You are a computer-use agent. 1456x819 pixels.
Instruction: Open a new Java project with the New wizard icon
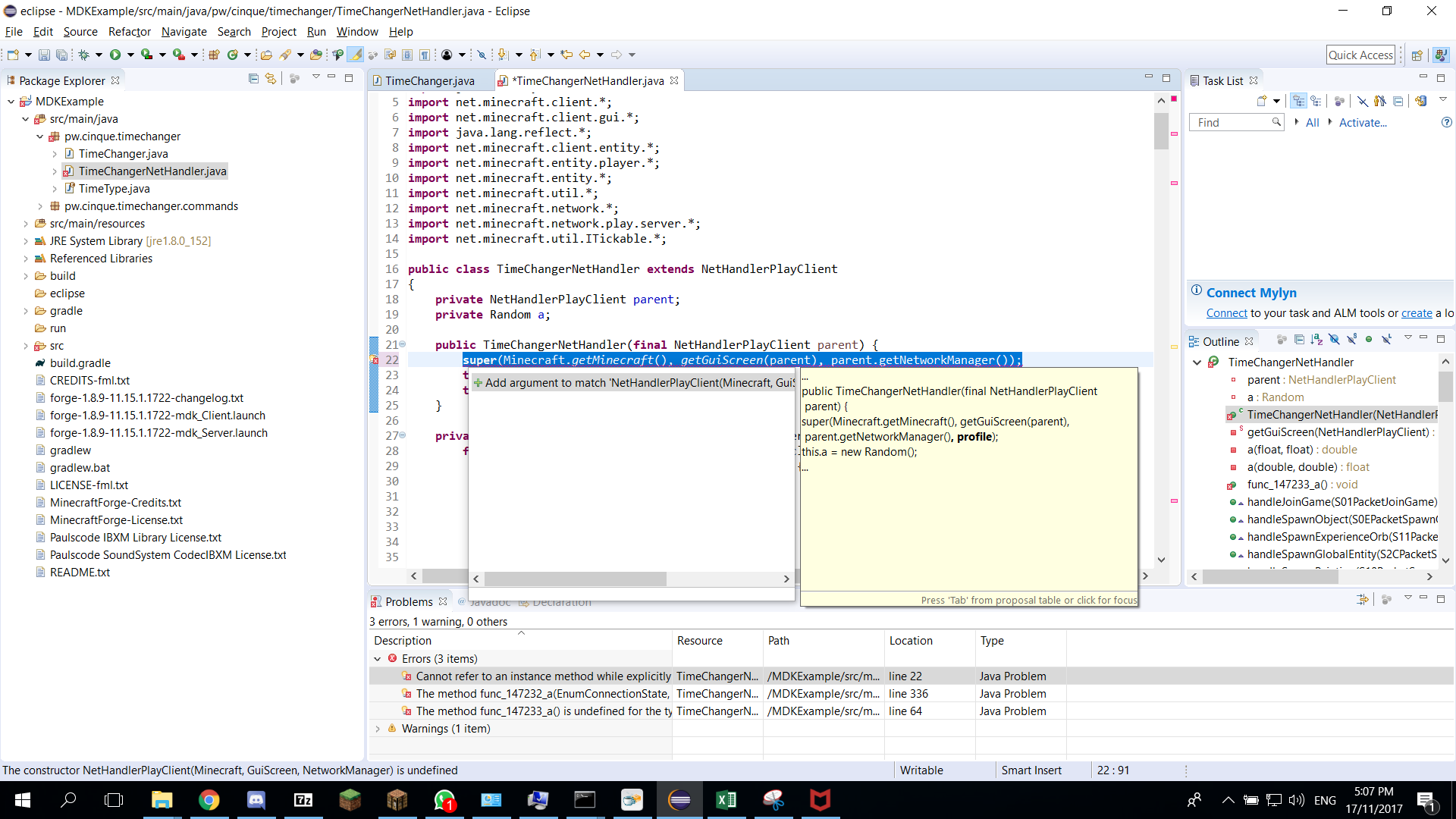point(13,54)
